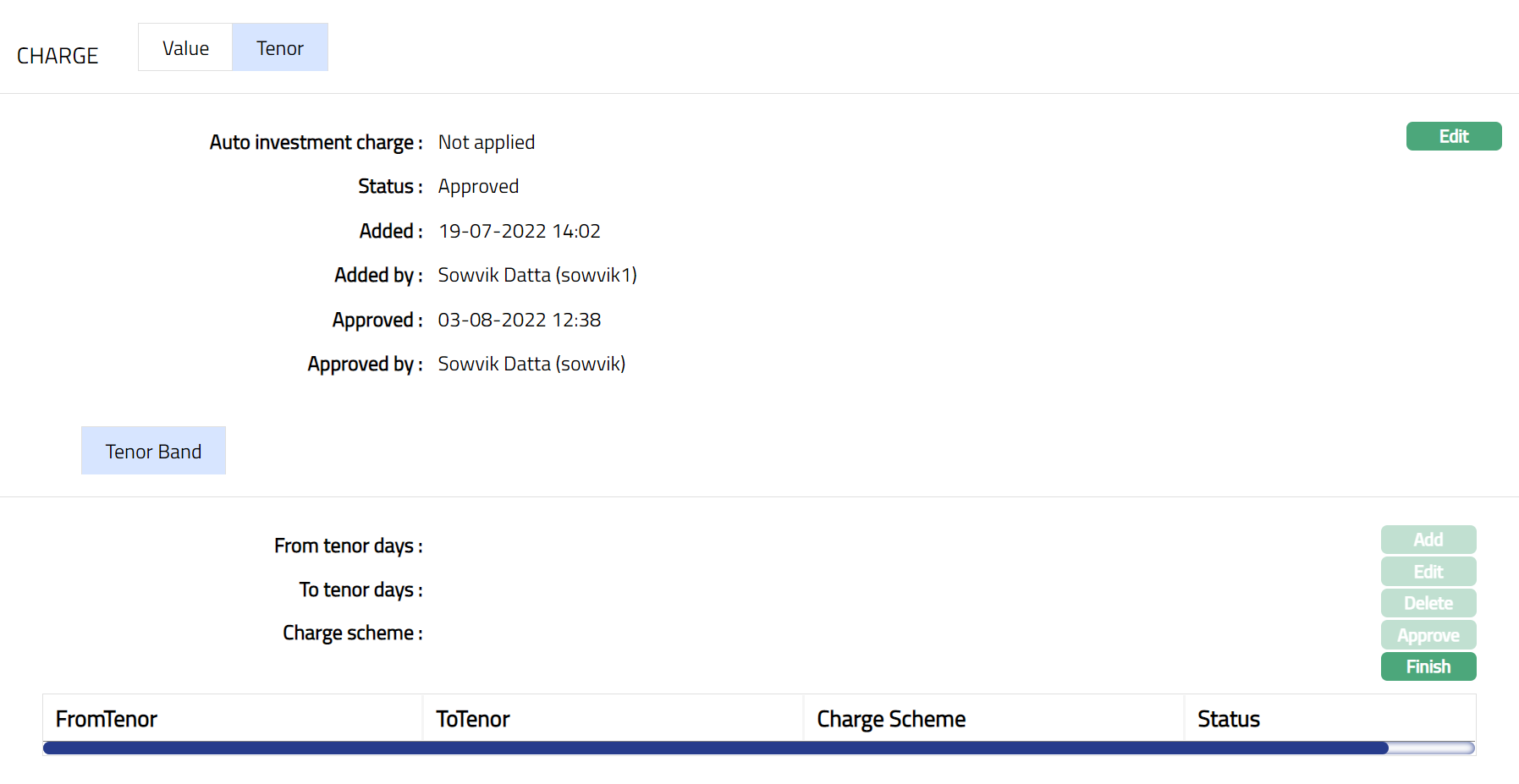The width and height of the screenshot is (1519, 784).
Task: Click the Finish button
Action: point(1428,666)
